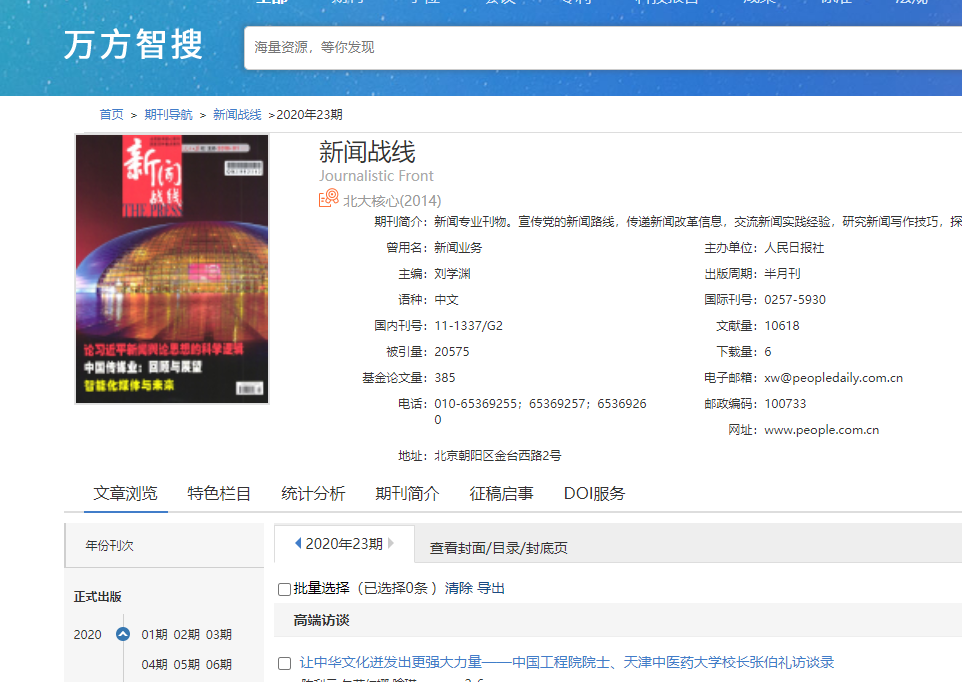This screenshot has height=682, width=962.
Task: Go to next issue with right arrow
Action: click(x=391, y=544)
